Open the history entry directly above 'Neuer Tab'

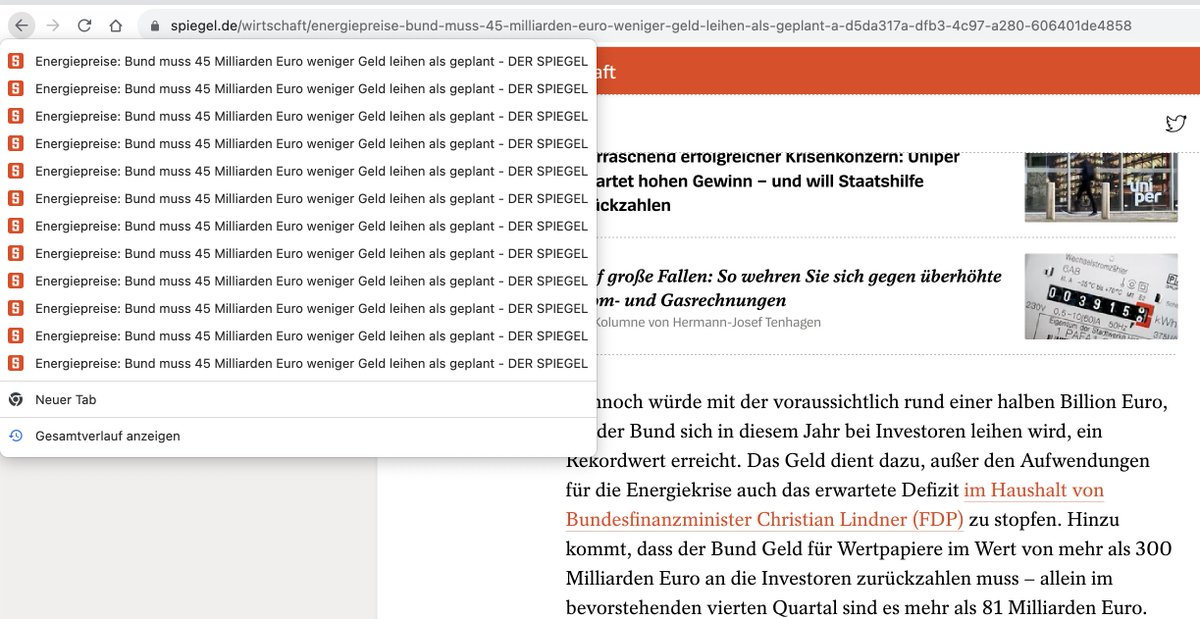click(x=298, y=363)
